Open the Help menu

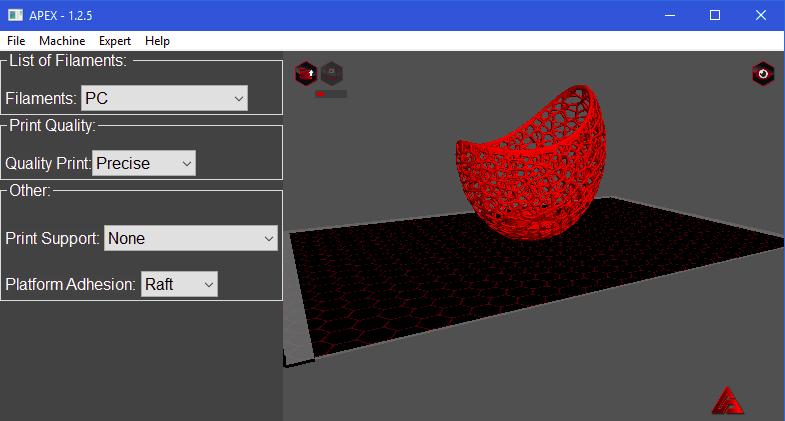coord(157,41)
